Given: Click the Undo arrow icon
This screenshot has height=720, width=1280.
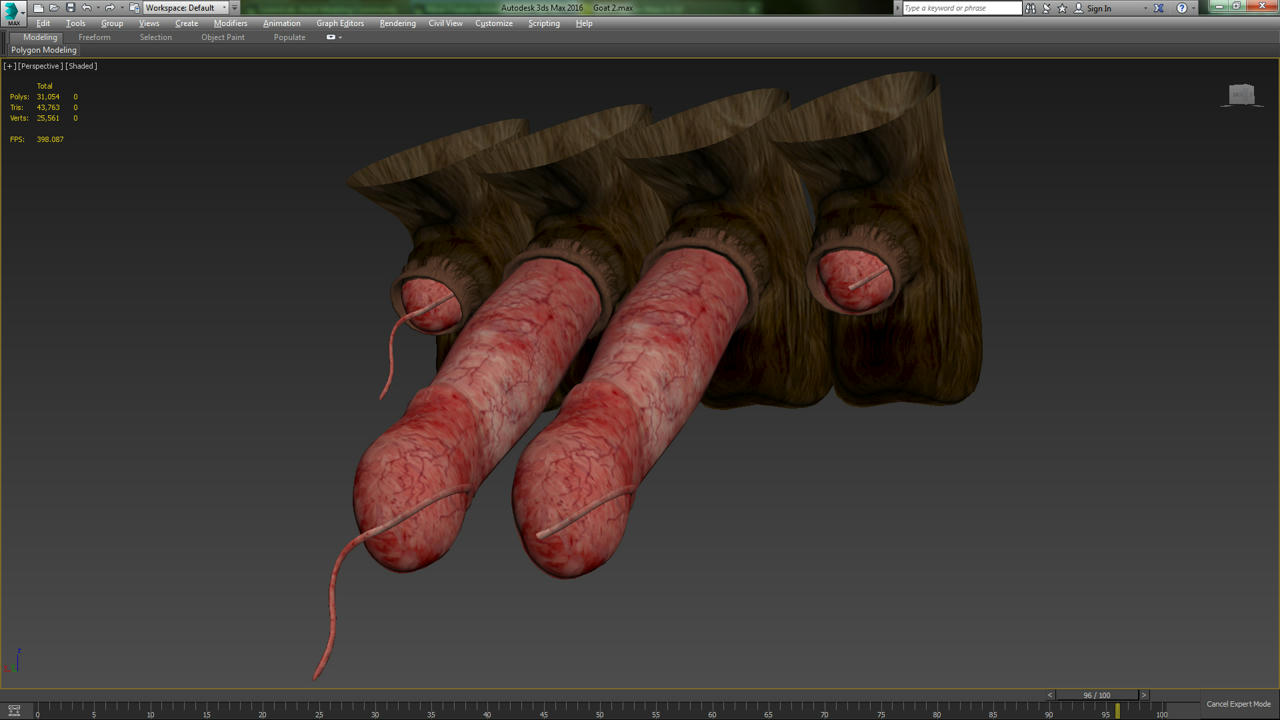Looking at the screenshot, I should (86, 8).
